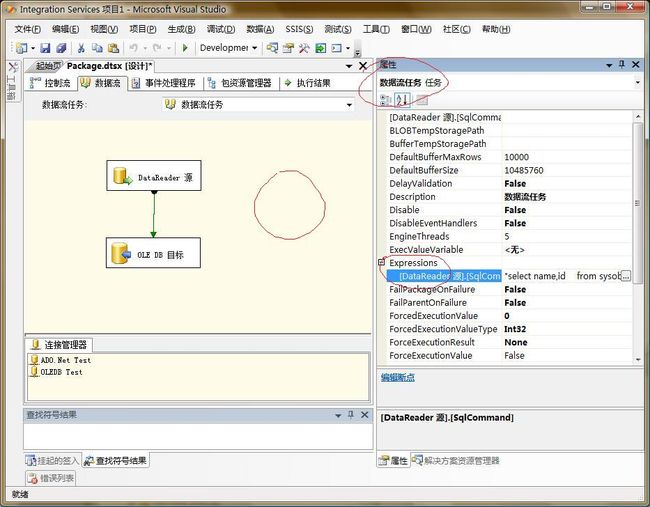Switch to 控制流 tab

(50, 83)
